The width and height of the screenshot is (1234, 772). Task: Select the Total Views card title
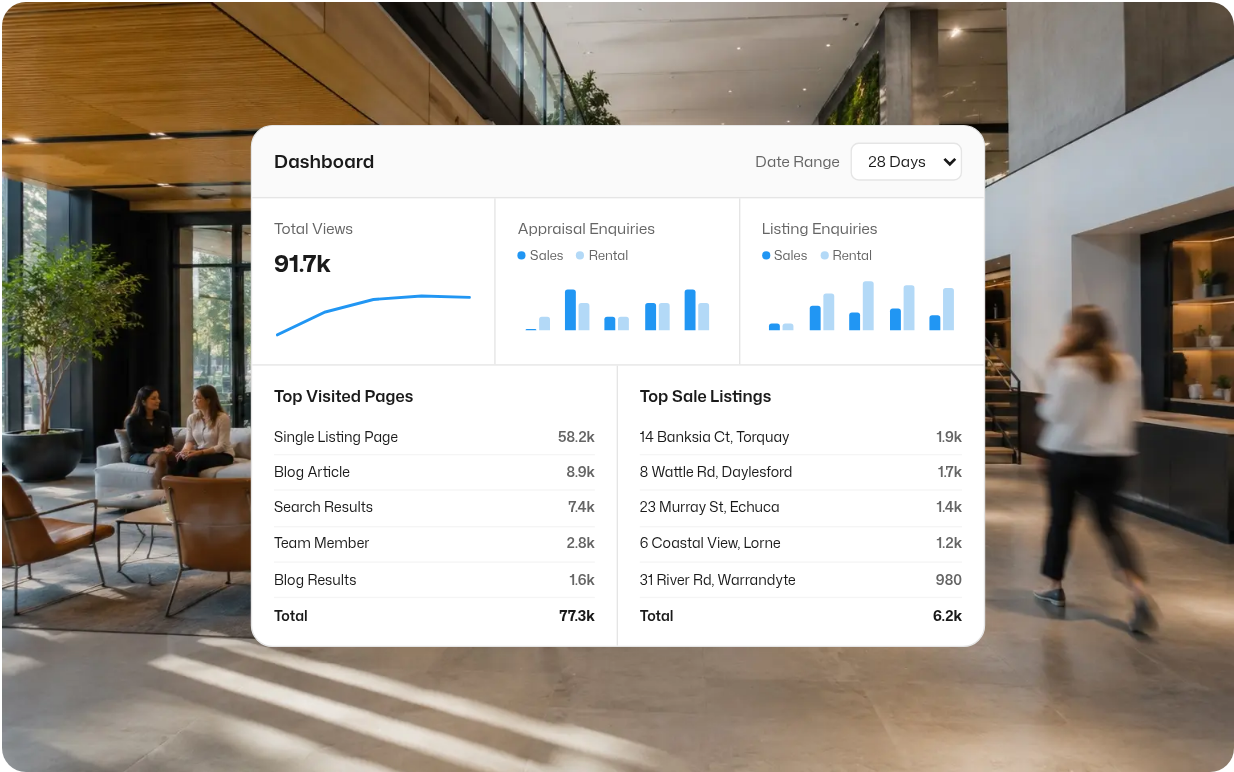pos(313,229)
